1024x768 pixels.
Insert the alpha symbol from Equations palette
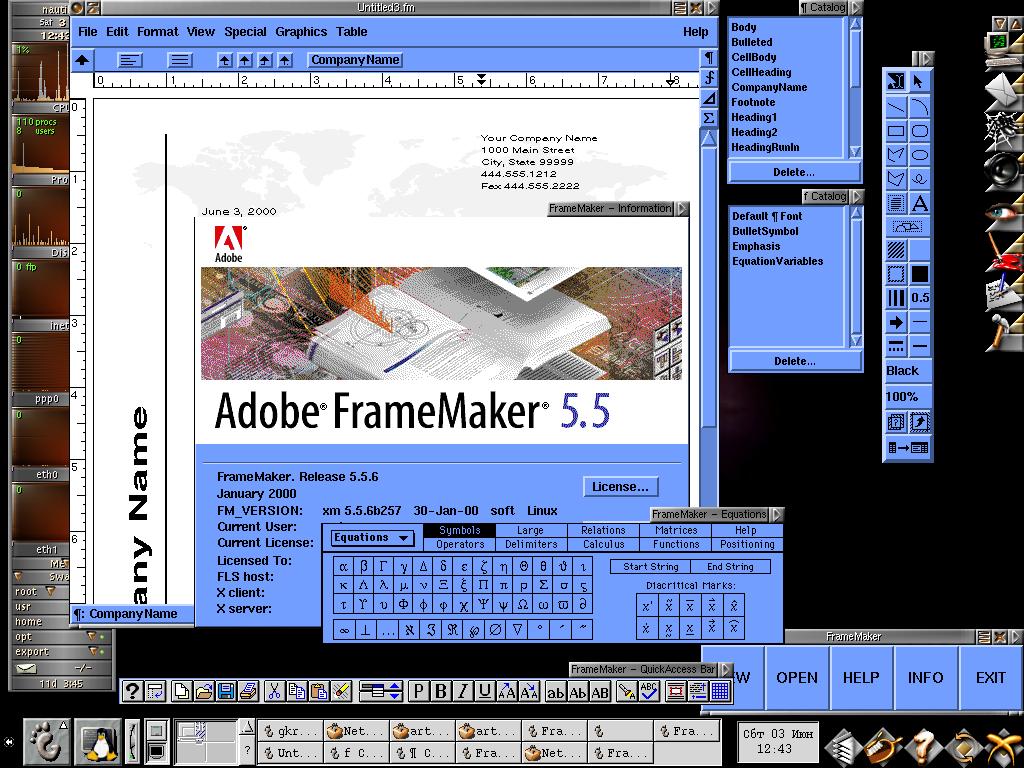(344, 567)
